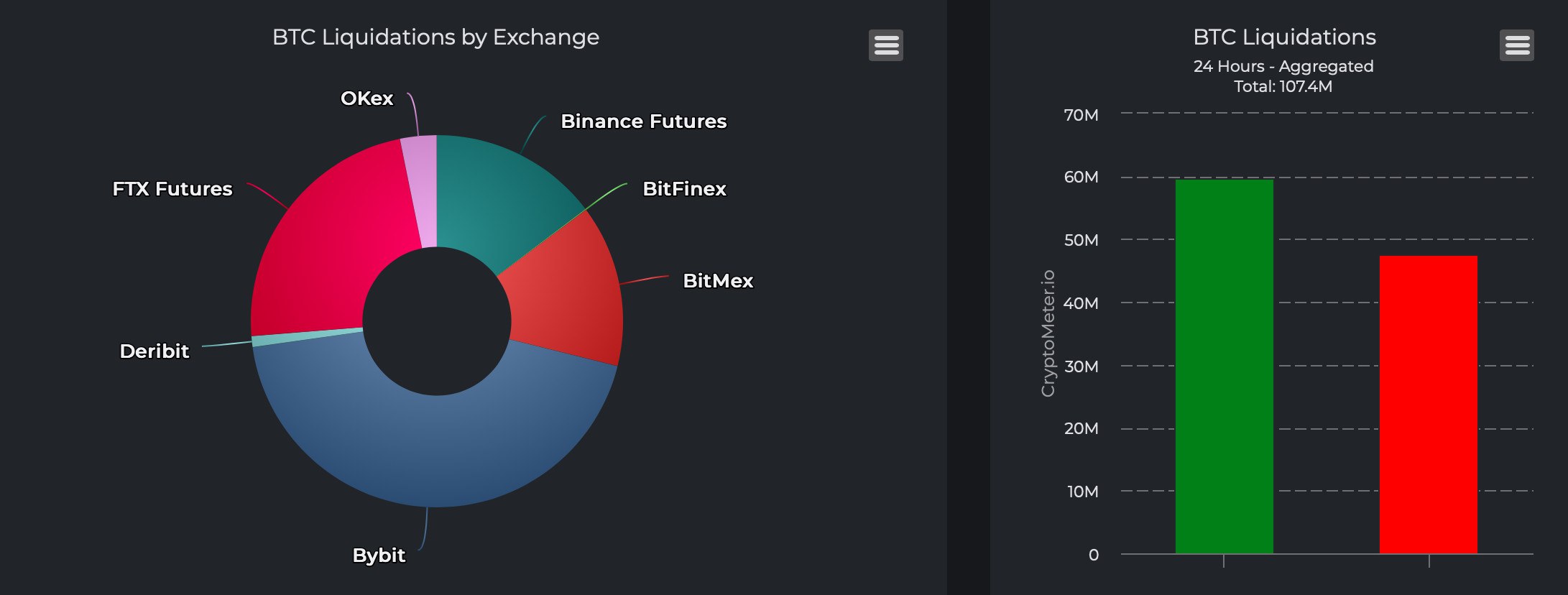The image size is (1568, 595).
Task: Click the 50M axis label
Action: [1082, 240]
